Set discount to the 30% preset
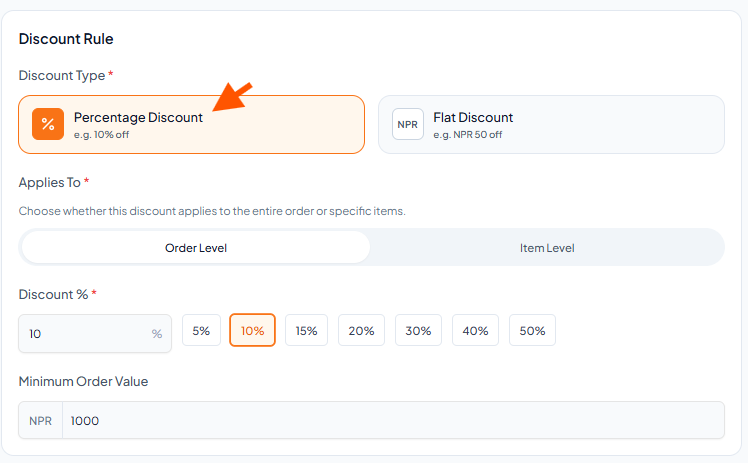Image resolution: width=748 pixels, height=463 pixels. tap(418, 330)
